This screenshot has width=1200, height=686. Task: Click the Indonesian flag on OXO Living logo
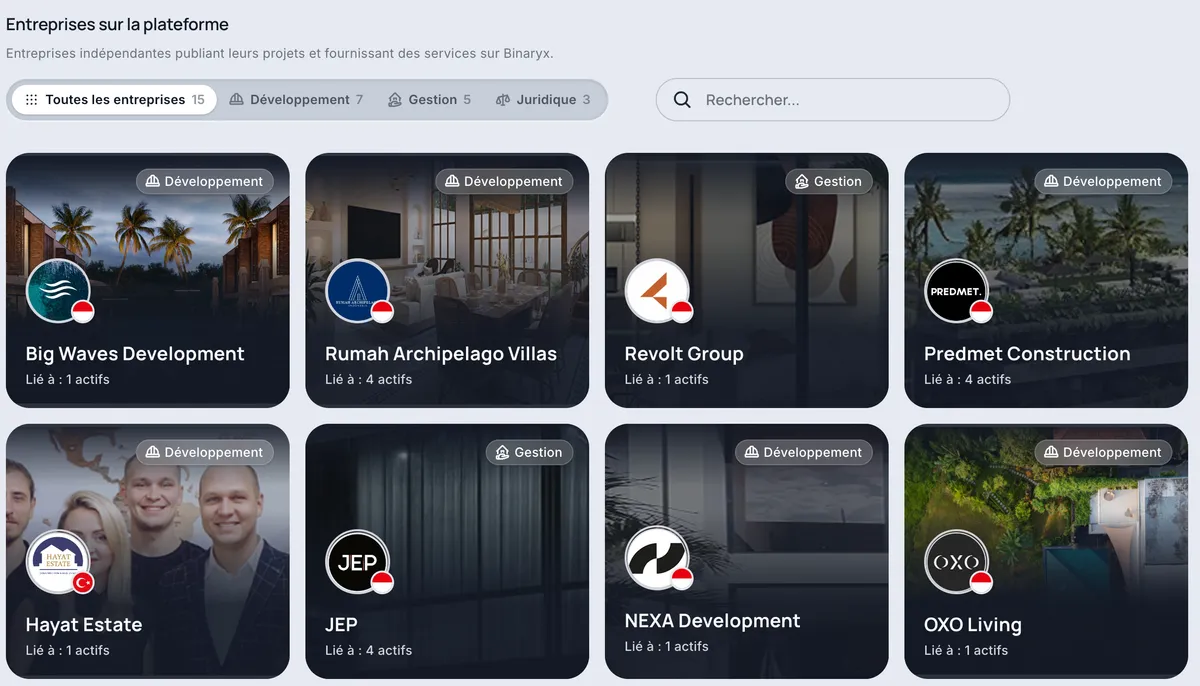point(982,582)
